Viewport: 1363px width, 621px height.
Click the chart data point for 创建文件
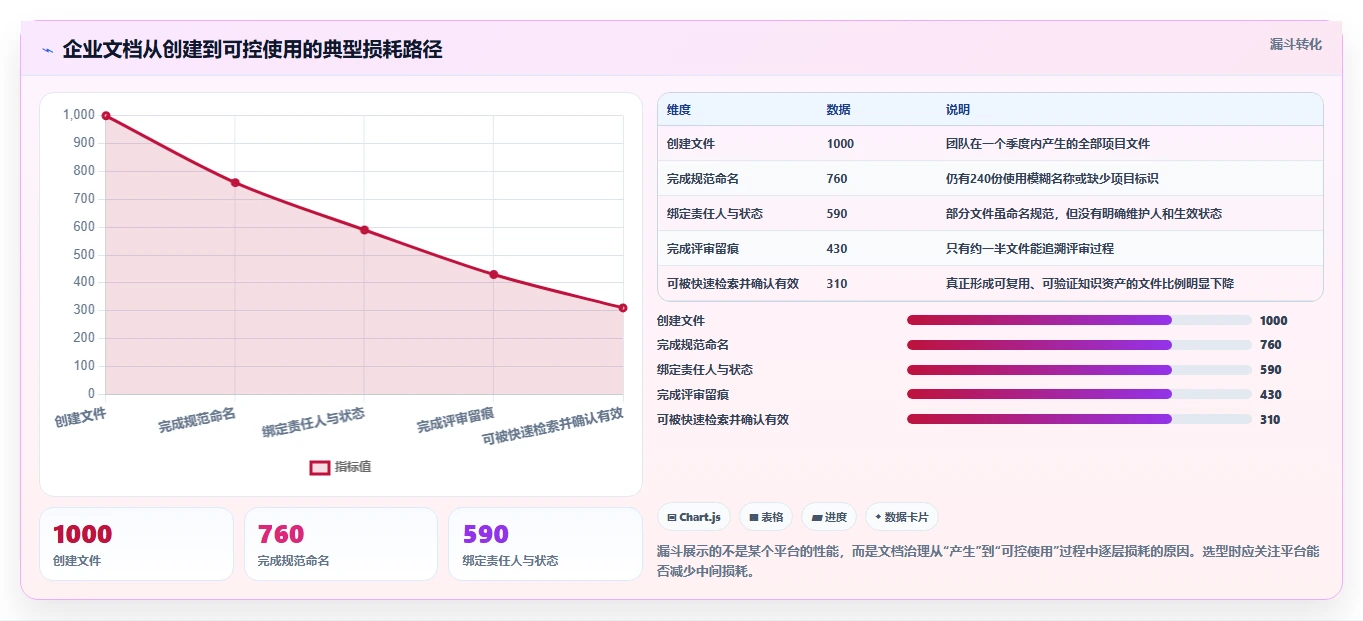(x=106, y=116)
